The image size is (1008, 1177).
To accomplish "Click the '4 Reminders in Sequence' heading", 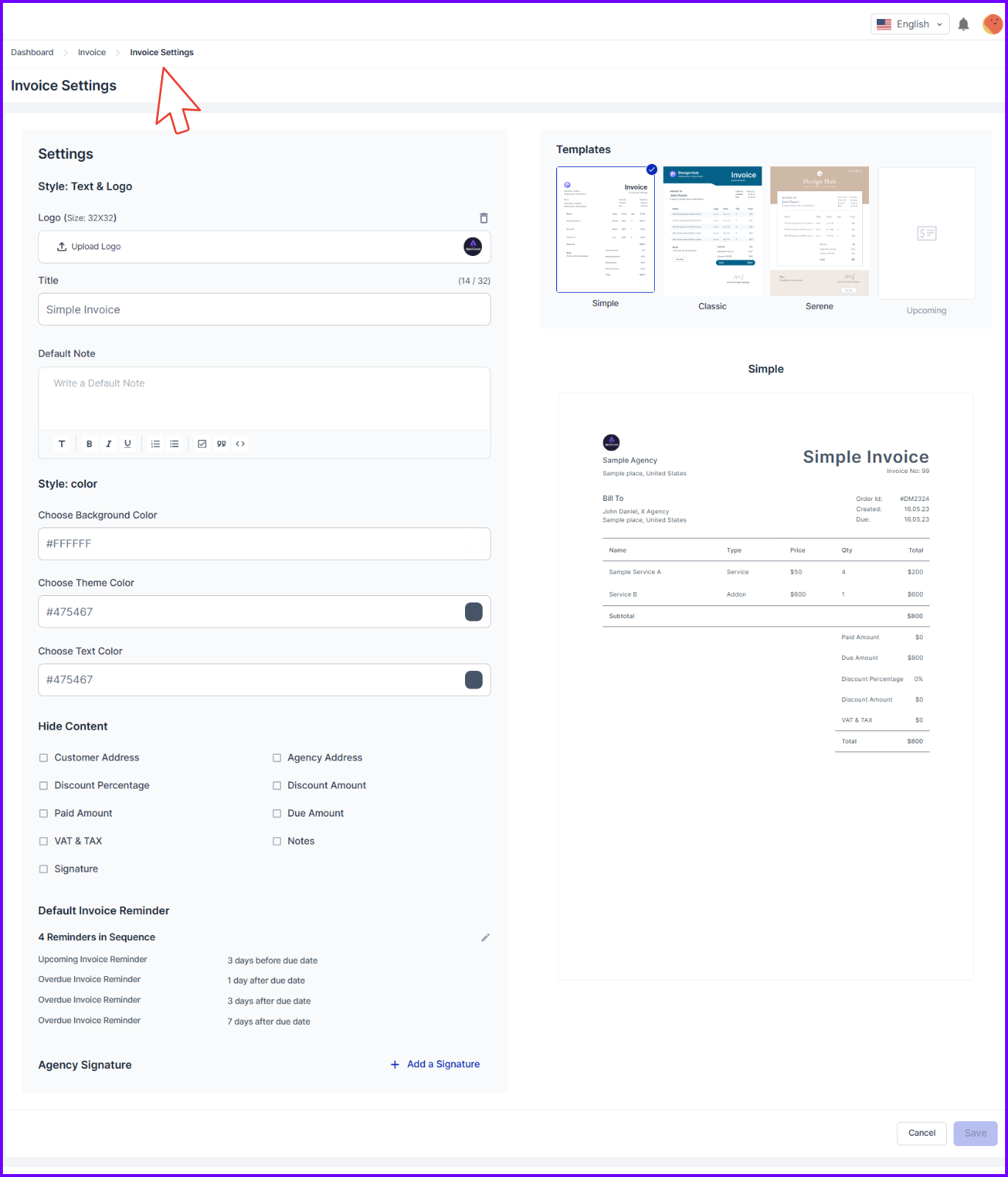I will [x=96, y=937].
